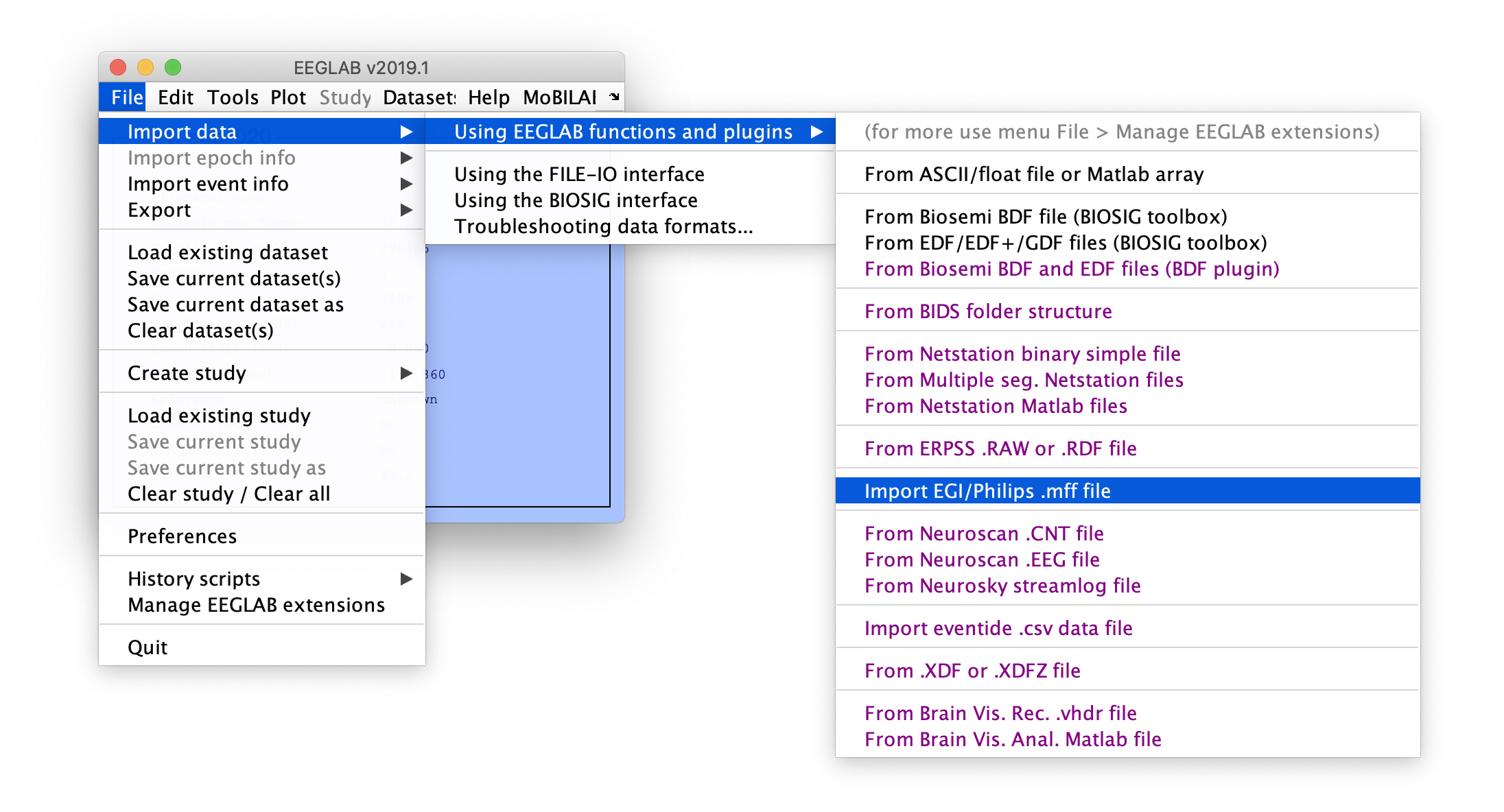Open the Tools menu in menu bar
This screenshot has width=1504, height=812.
pyautogui.click(x=233, y=97)
